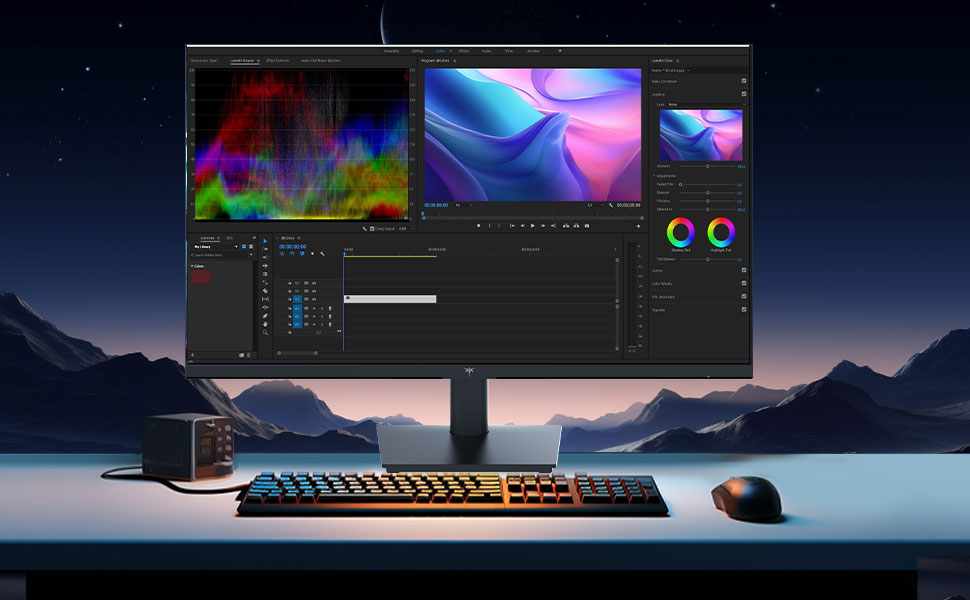Click Play in Program monitor

click(x=533, y=226)
